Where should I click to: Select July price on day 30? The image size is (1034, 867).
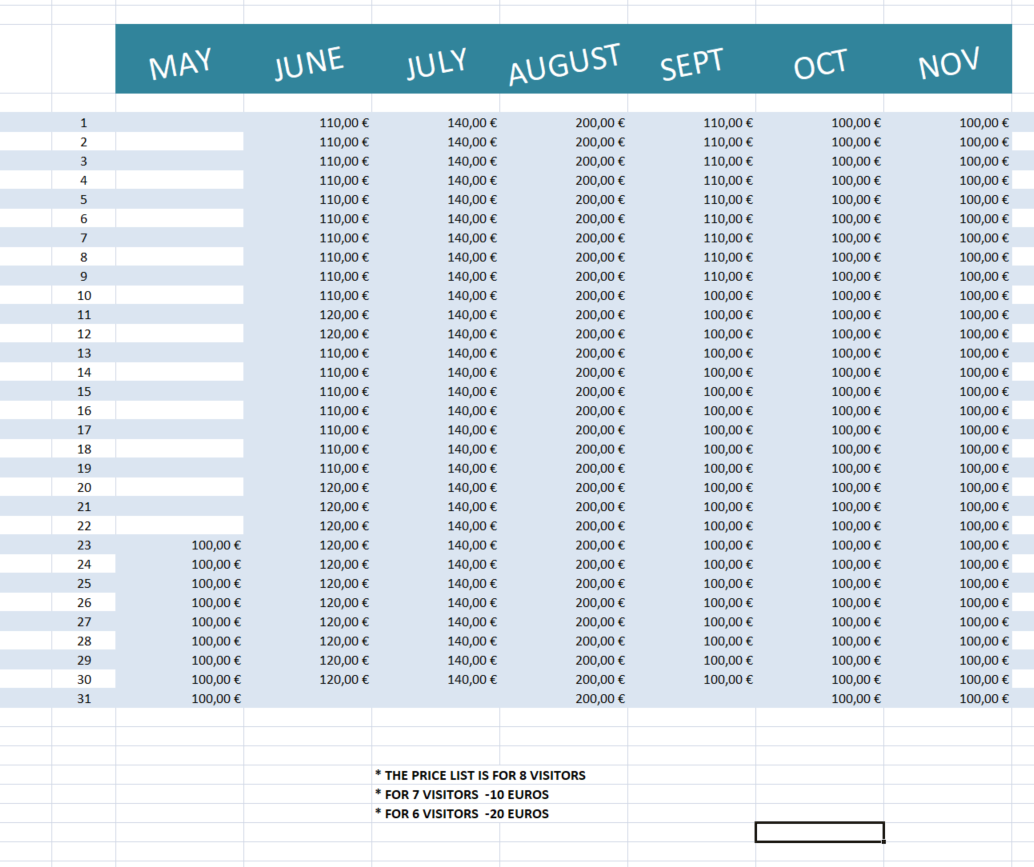coord(472,679)
